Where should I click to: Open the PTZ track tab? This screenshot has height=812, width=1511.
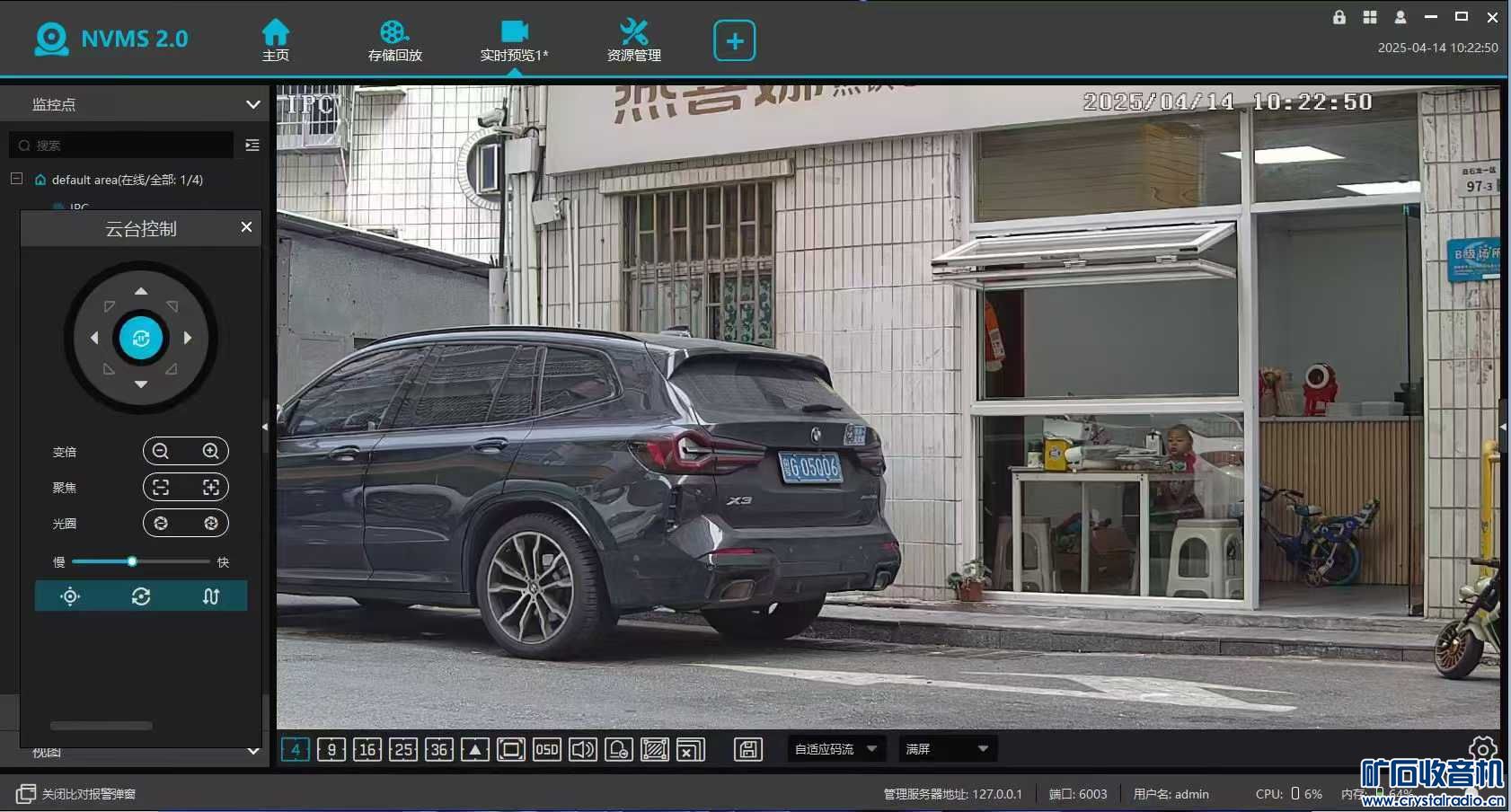pyautogui.click(x=211, y=596)
